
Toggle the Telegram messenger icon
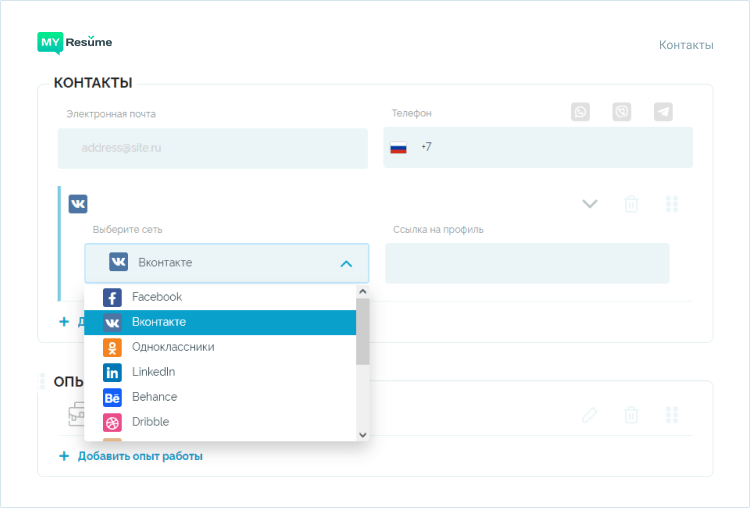(x=663, y=112)
